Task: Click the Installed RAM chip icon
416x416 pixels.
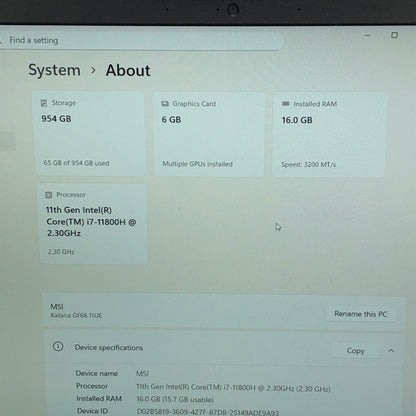Action: click(x=286, y=104)
